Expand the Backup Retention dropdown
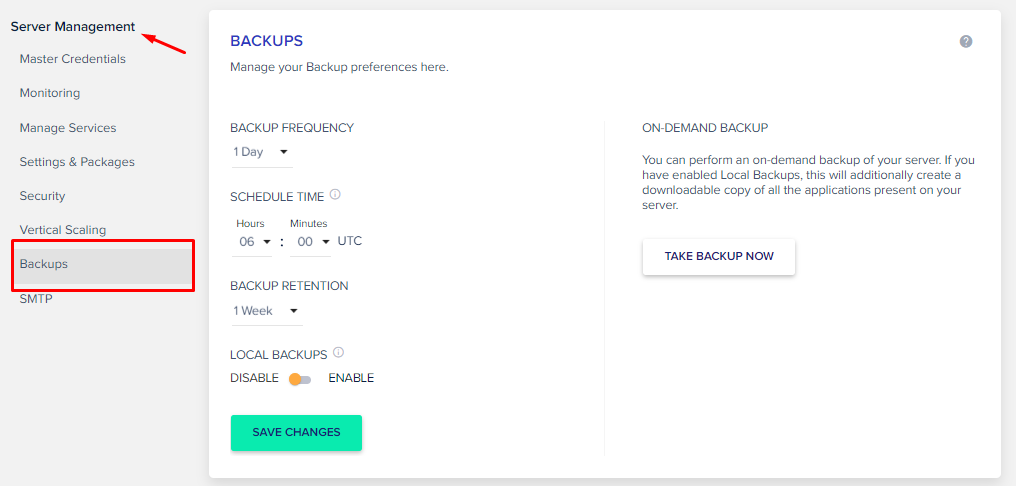This screenshot has width=1016, height=486. tap(266, 312)
